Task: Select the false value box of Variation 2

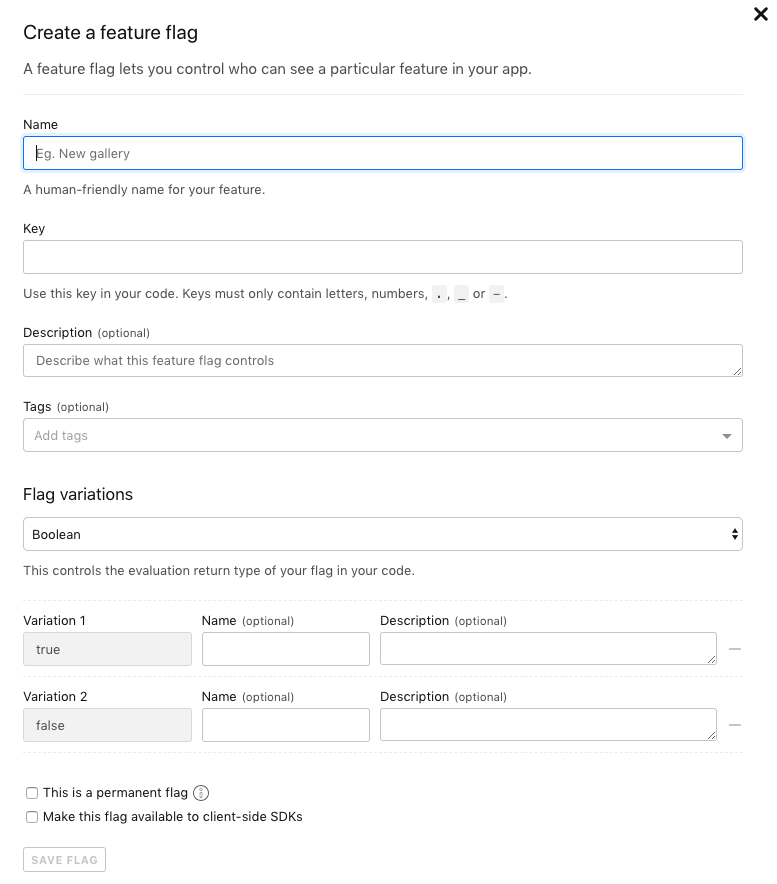Action: click(x=107, y=724)
